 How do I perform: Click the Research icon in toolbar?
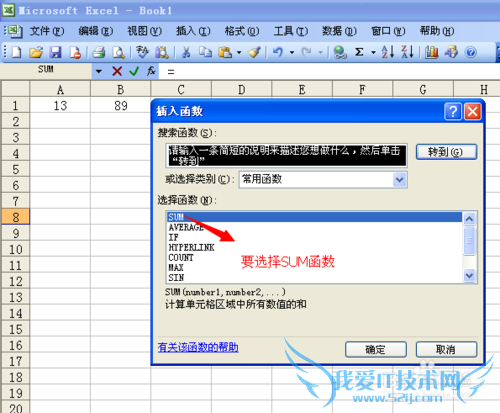[x=162, y=52]
